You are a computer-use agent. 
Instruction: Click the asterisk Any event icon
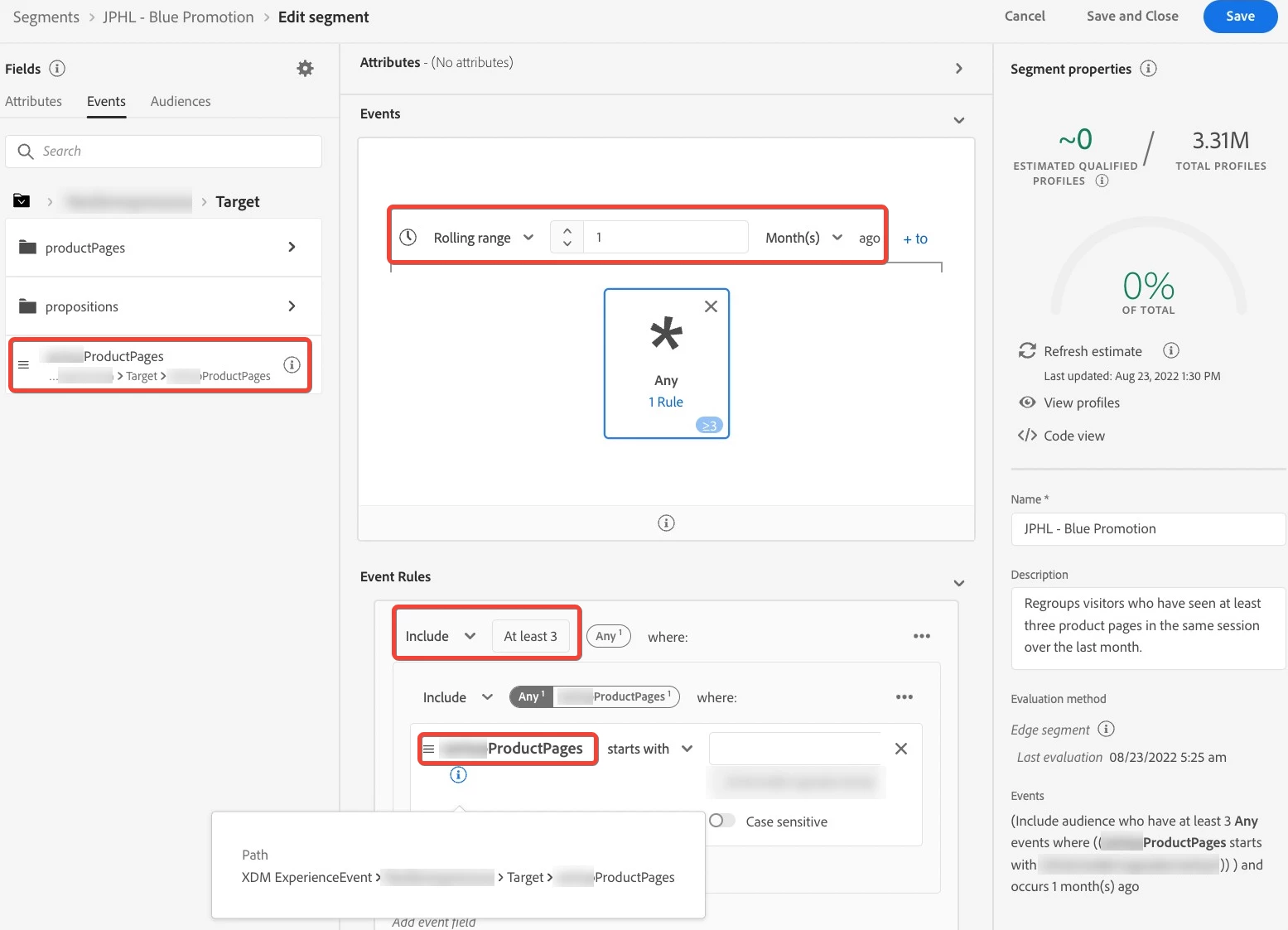tap(666, 334)
